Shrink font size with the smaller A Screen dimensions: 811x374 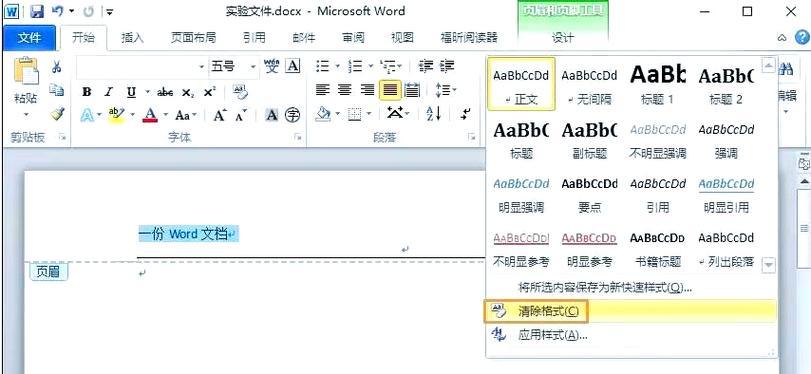[x=241, y=115]
